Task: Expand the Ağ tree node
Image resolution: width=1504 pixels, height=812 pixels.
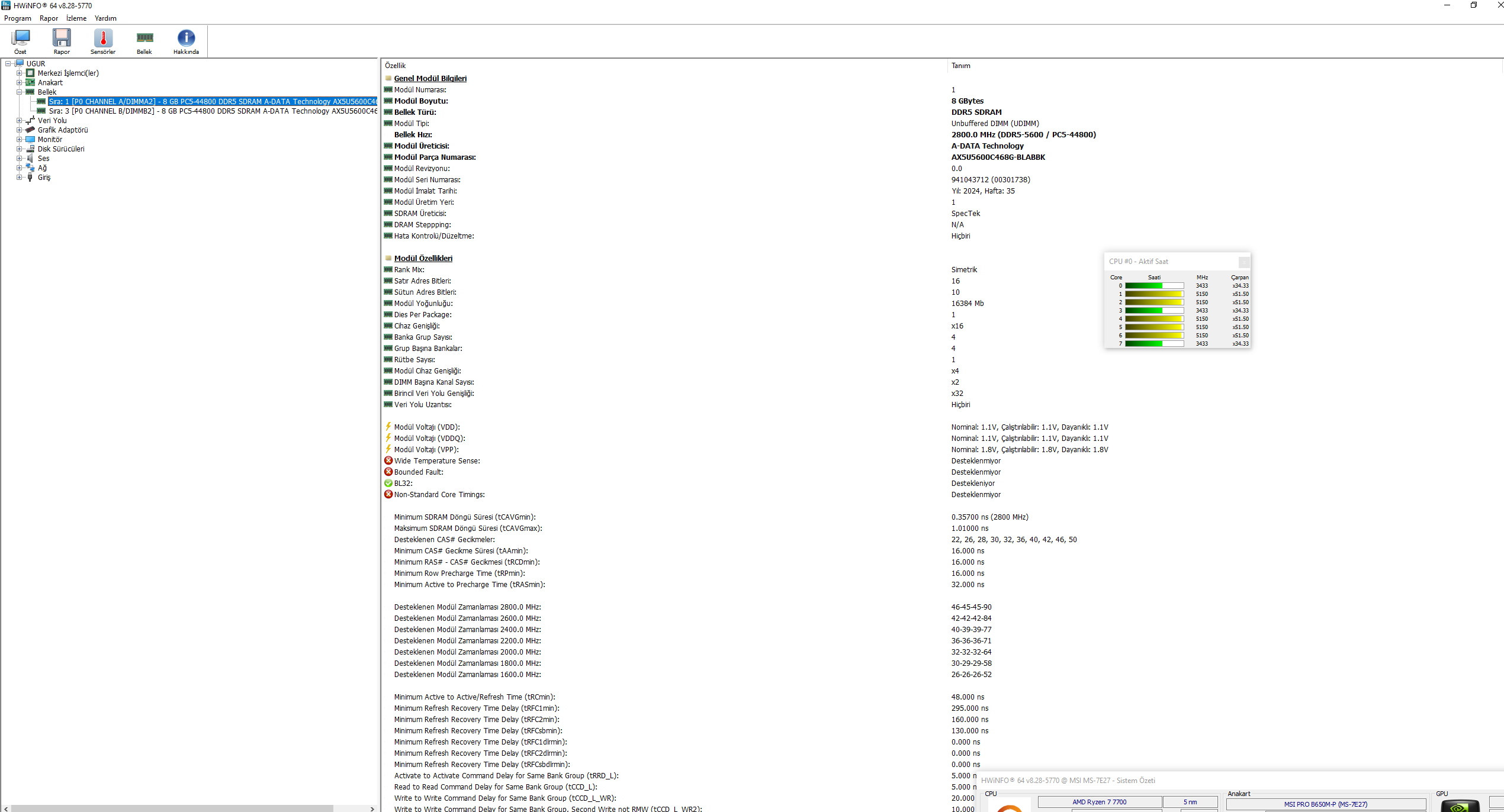Action: pos(19,167)
